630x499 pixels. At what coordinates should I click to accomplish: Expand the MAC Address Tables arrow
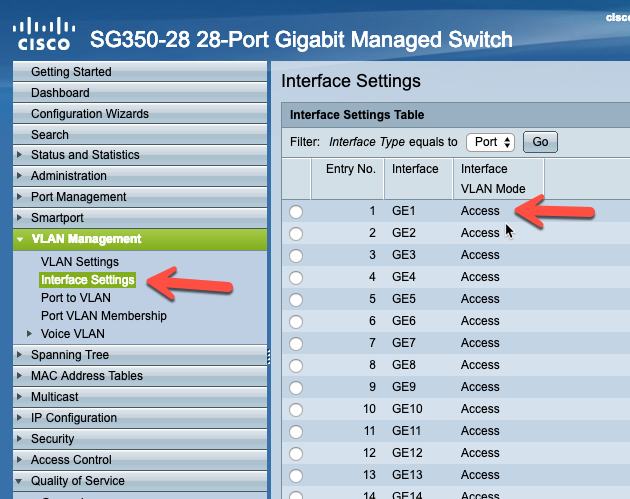pos(19,375)
